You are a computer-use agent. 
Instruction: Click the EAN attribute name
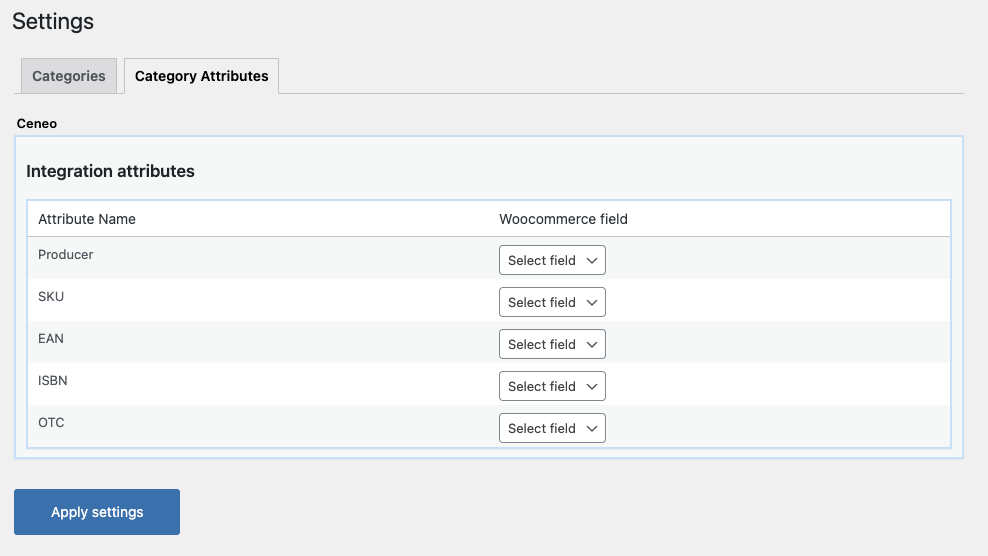51,339
